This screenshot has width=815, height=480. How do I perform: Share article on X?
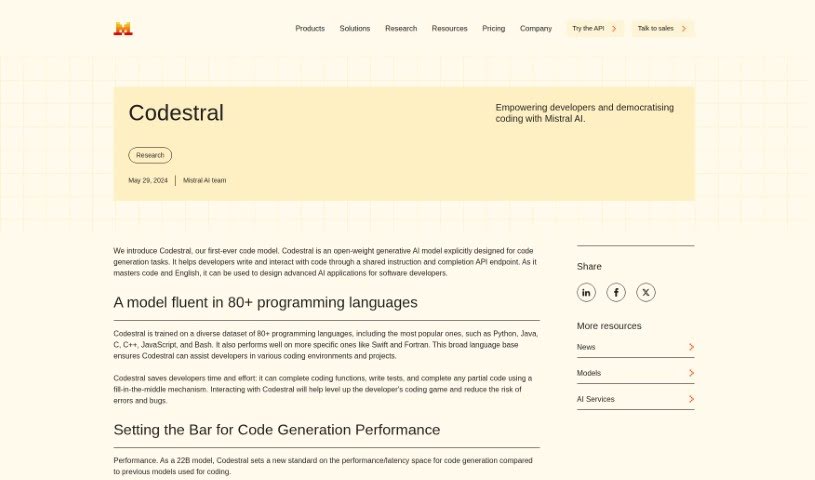646,292
